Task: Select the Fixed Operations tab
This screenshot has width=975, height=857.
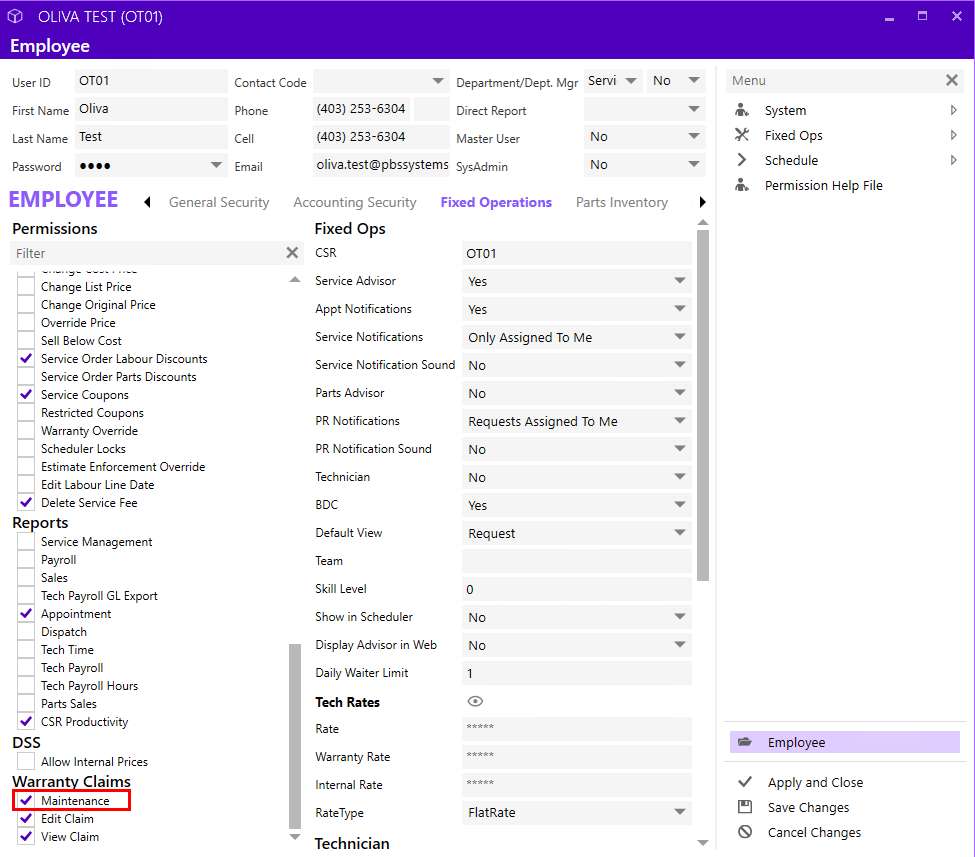Action: 496,202
